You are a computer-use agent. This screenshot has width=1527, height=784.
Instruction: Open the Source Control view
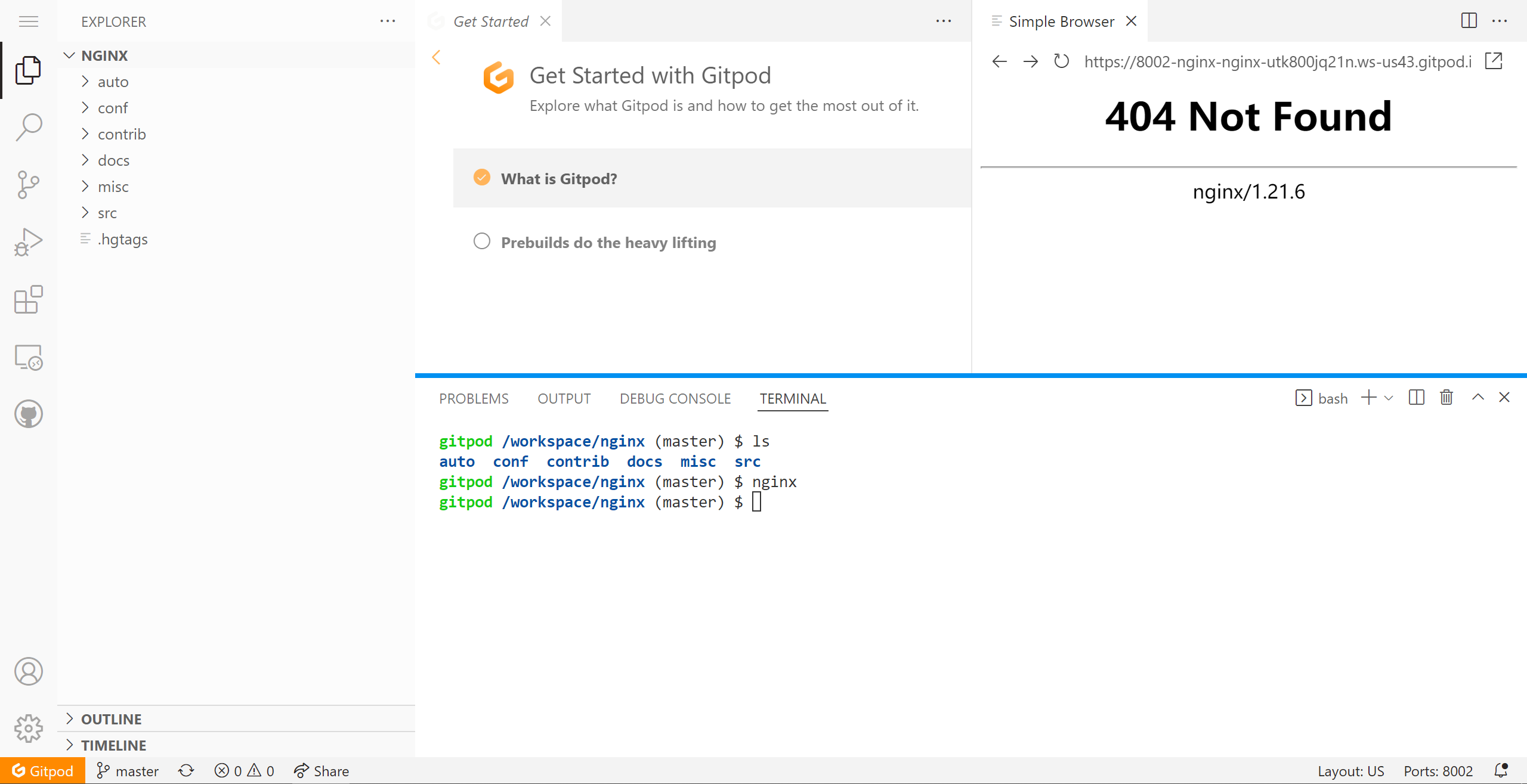click(x=28, y=184)
